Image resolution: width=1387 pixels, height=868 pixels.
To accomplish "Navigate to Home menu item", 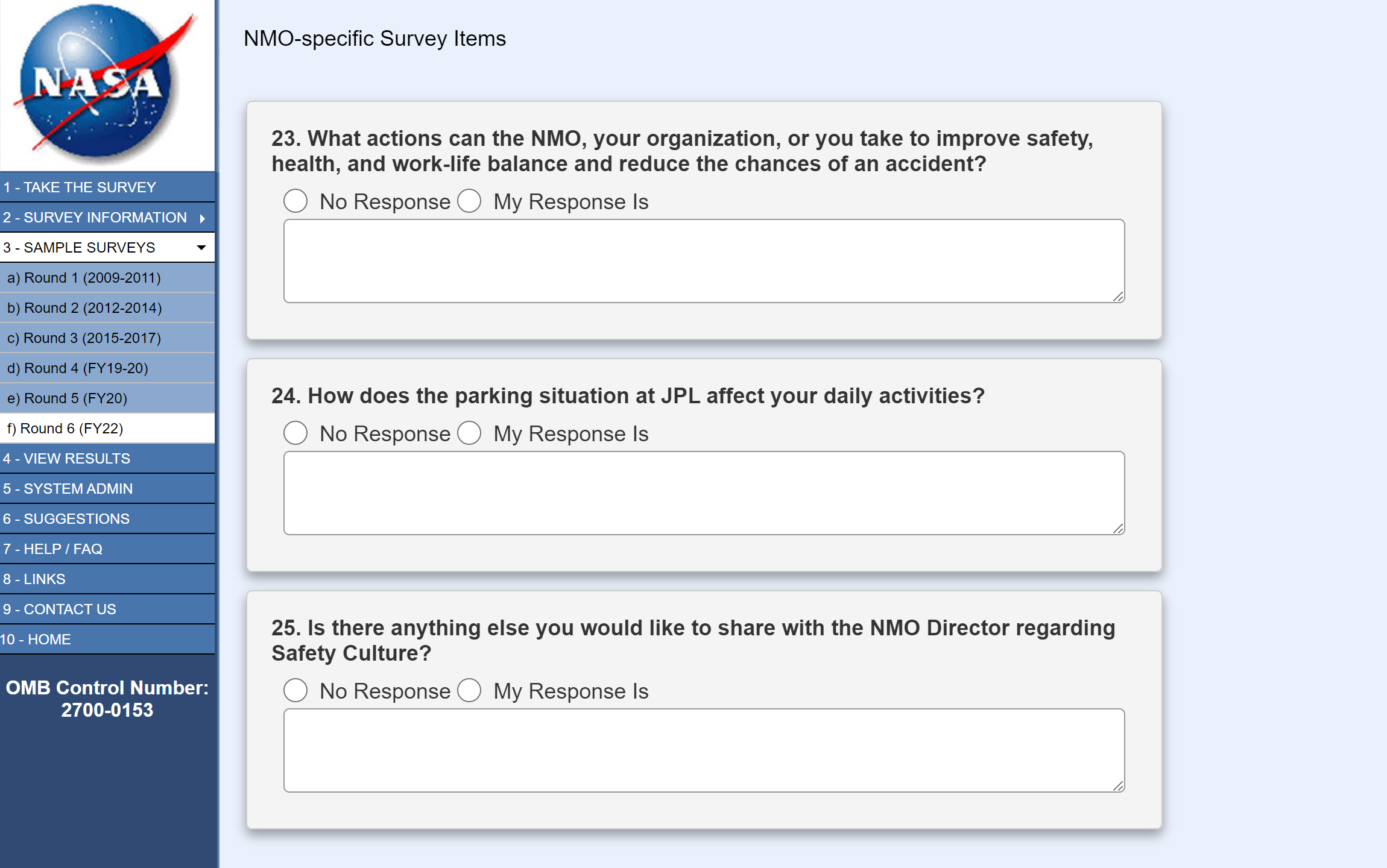I will (x=36, y=640).
